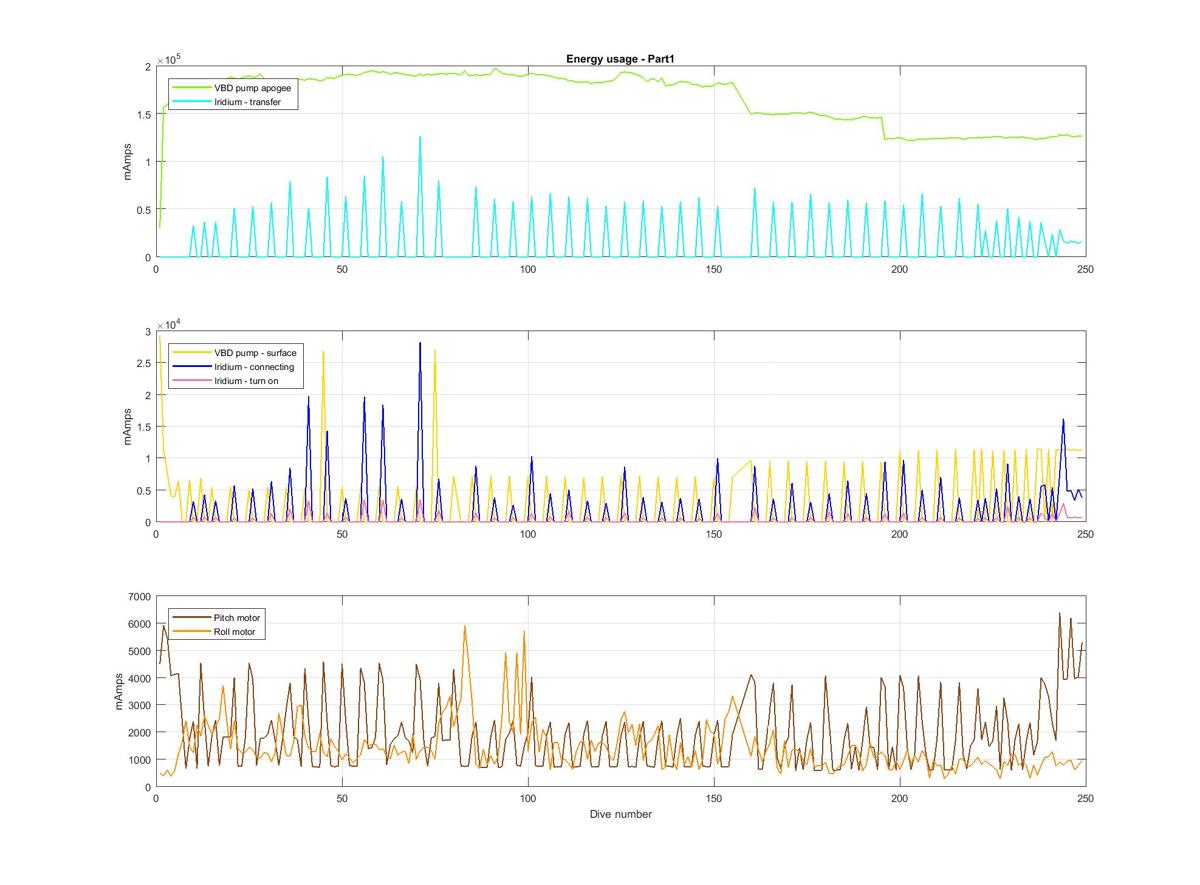Click orange line sample beside Roll motor
1200x885 pixels.
coord(193,632)
